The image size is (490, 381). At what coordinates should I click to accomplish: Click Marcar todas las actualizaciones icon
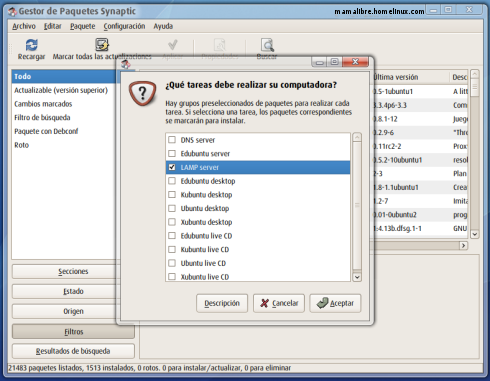click(x=102, y=45)
